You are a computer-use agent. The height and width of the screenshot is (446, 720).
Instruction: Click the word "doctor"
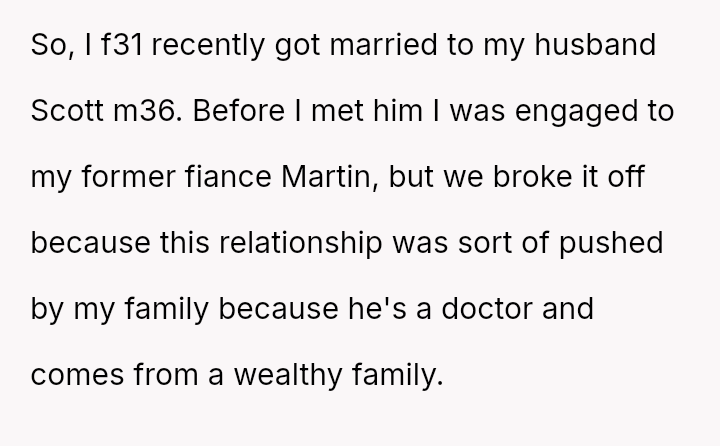click(512, 307)
